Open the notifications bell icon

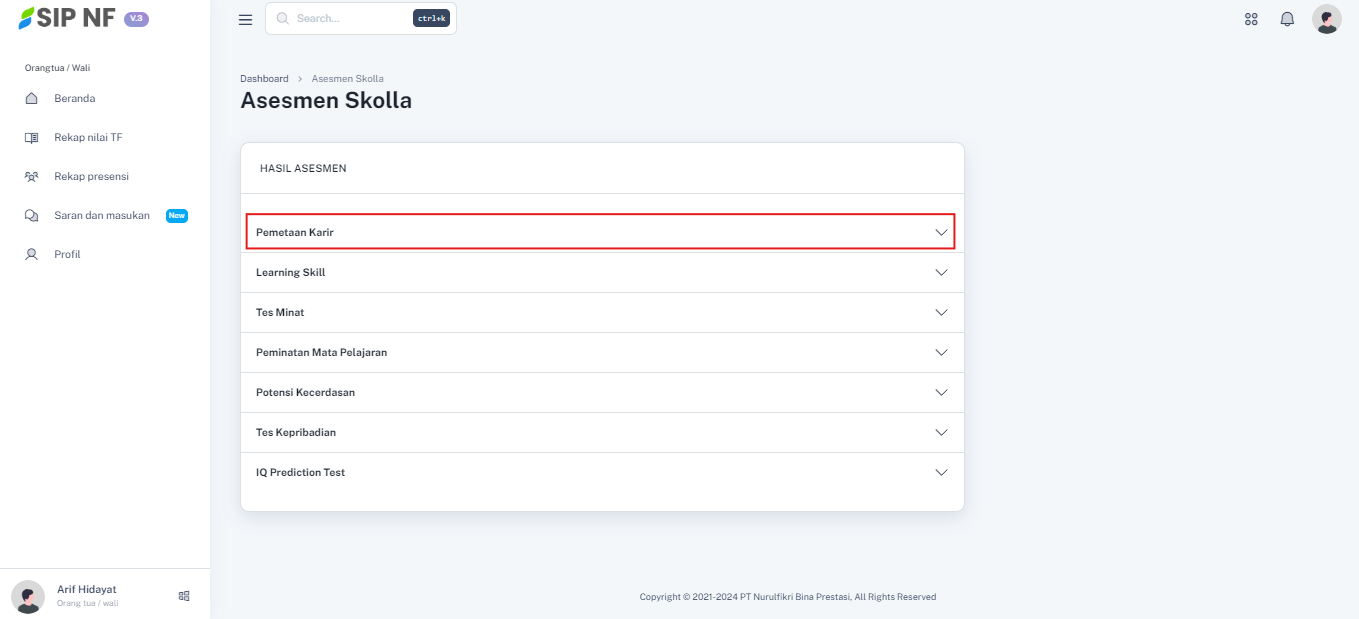click(1287, 19)
